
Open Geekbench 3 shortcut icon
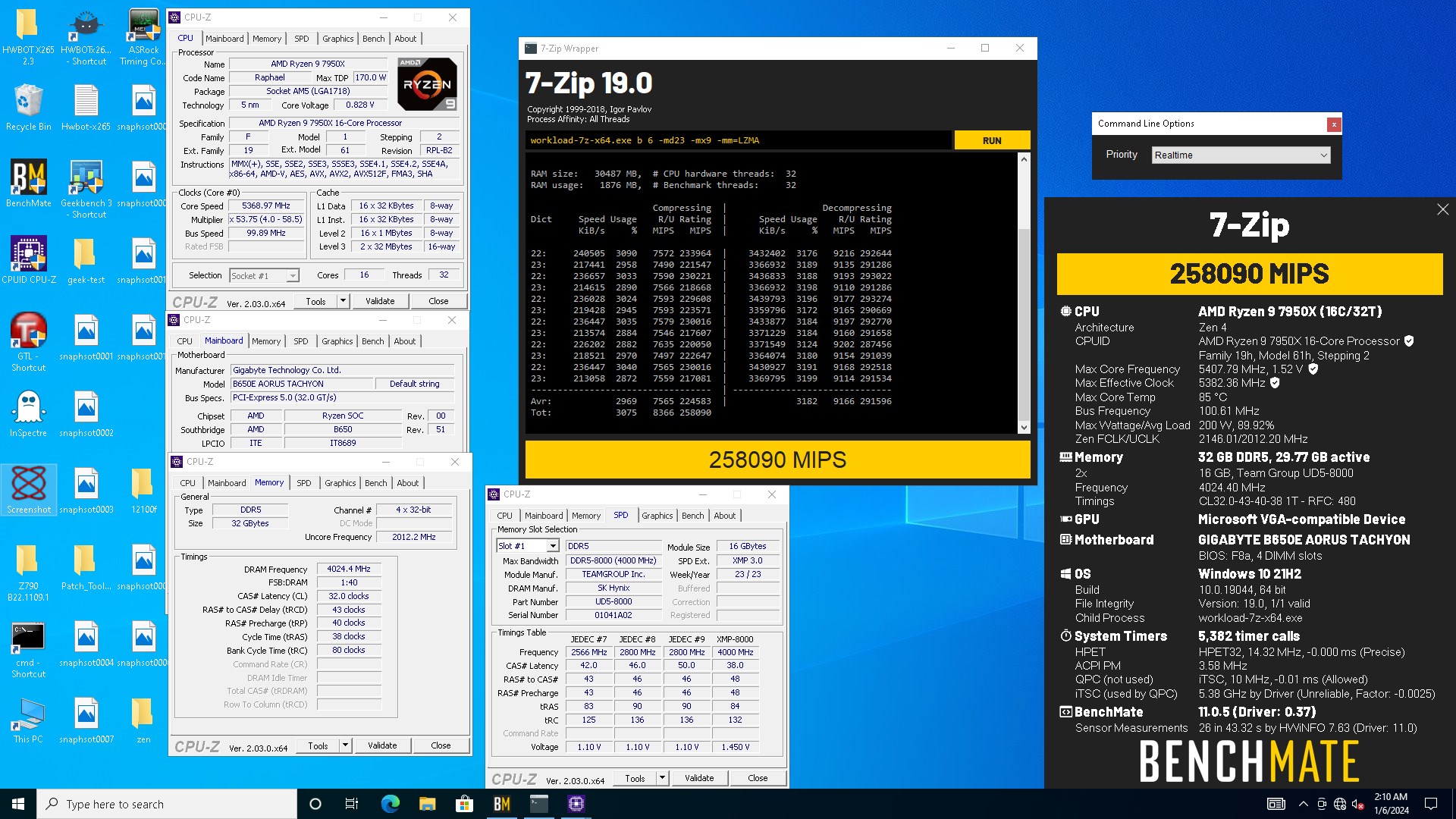click(x=86, y=190)
